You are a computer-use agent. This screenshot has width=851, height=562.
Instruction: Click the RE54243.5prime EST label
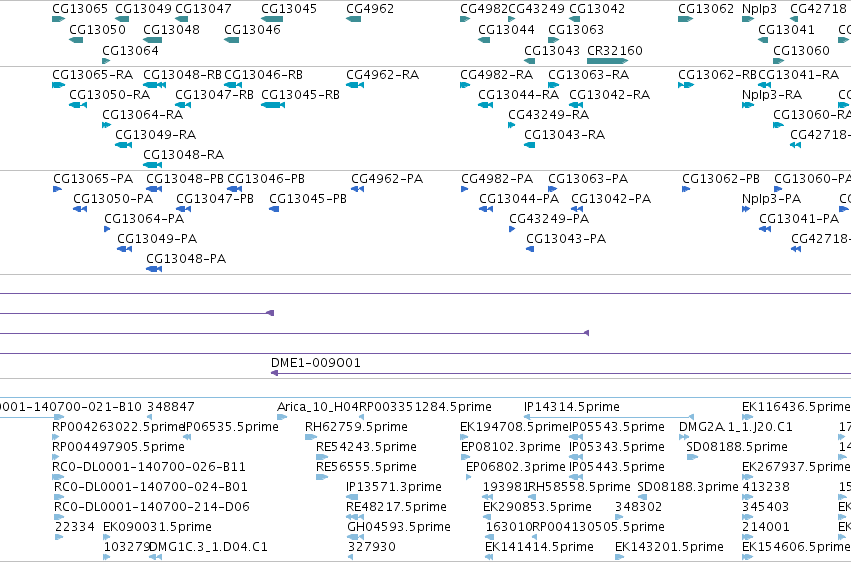[x=366, y=447]
